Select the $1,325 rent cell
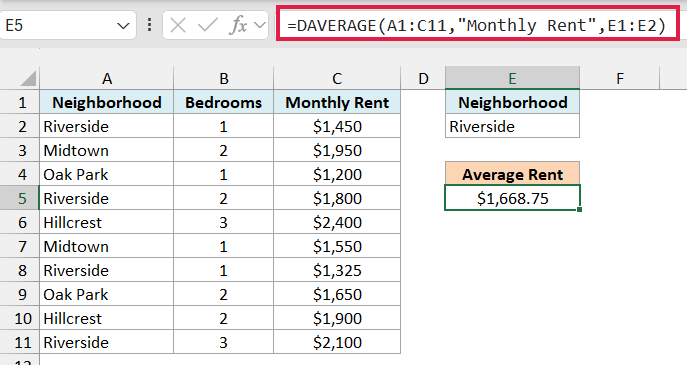The height and width of the screenshot is (365, 687). (337, 270)
